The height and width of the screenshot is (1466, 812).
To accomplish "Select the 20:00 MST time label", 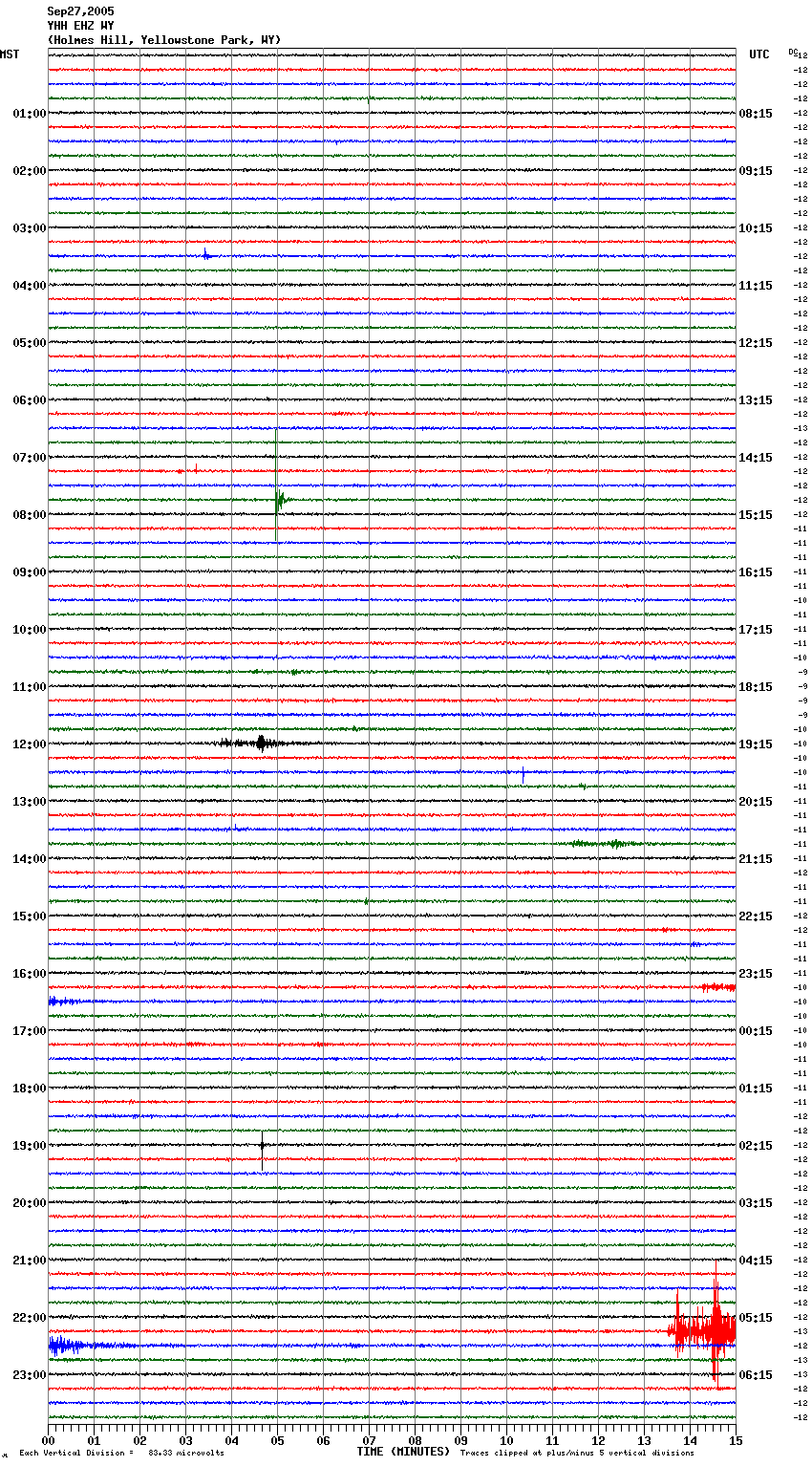I will point(30,1203).
